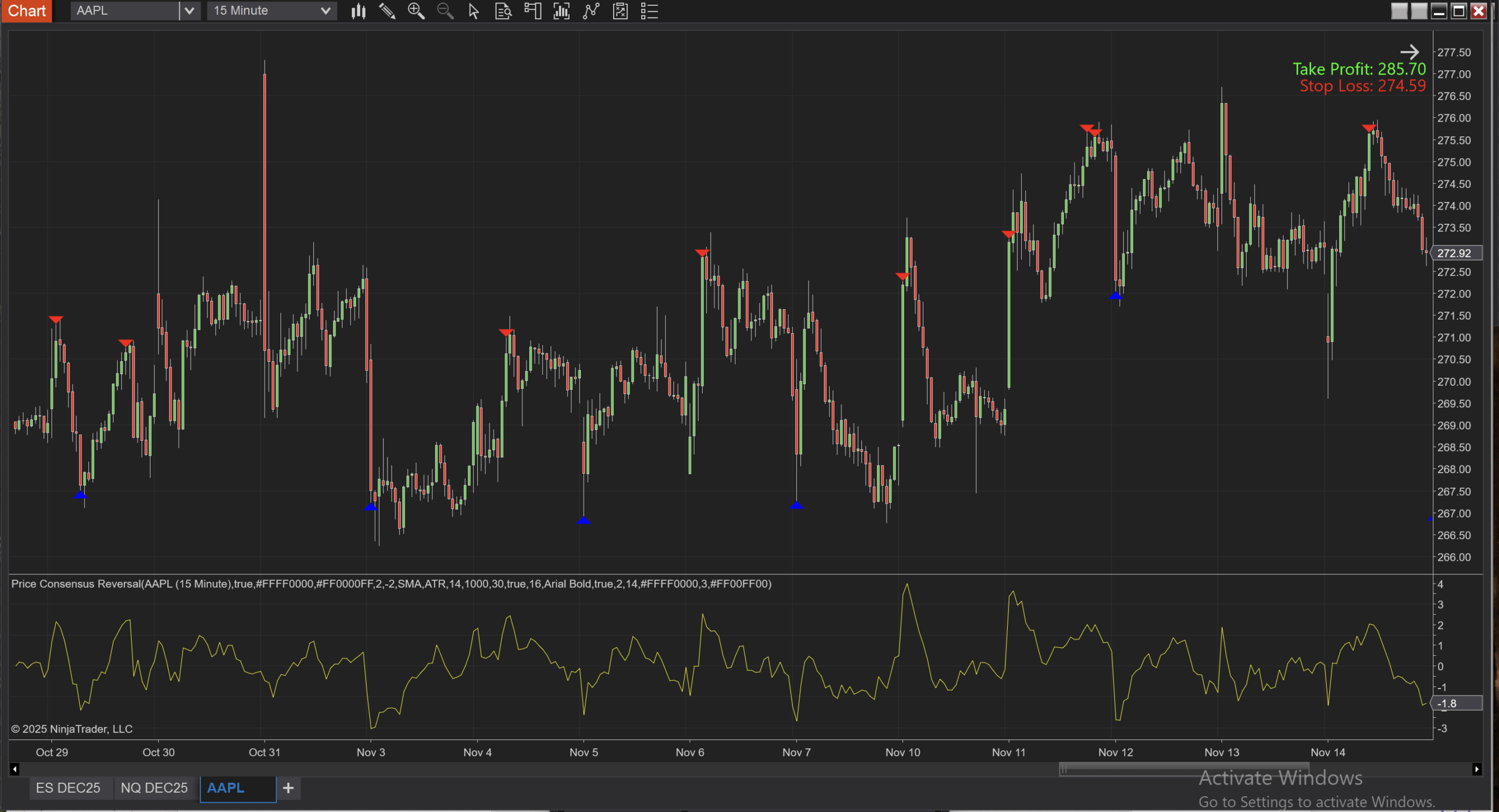Switch to the ES DEC25 tab
Viewport: 1499px width, 812px height.
coord(68,788)
